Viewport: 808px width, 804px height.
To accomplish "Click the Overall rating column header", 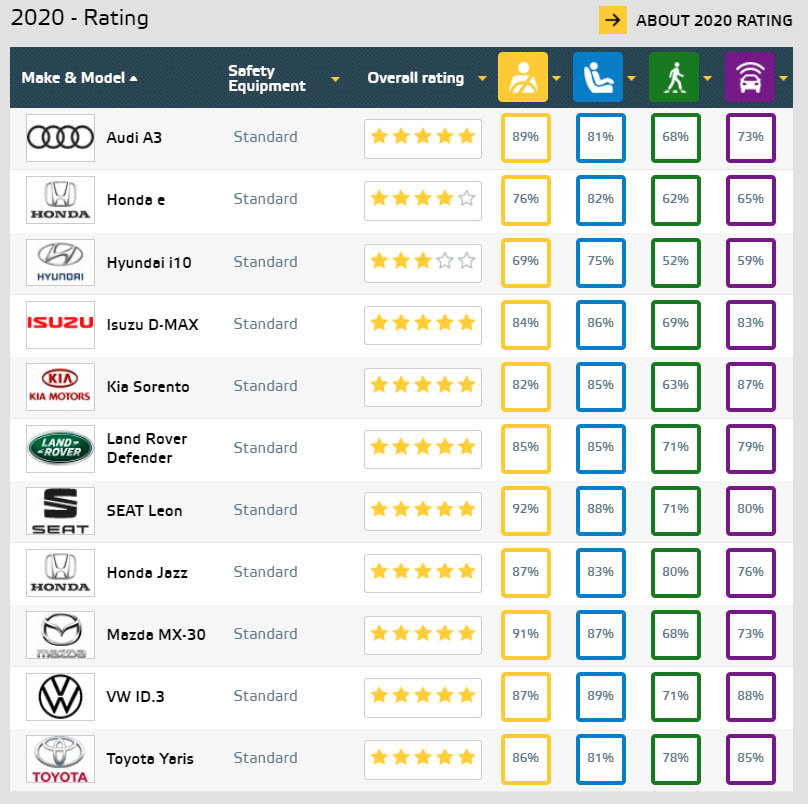I will pos(415,78).
